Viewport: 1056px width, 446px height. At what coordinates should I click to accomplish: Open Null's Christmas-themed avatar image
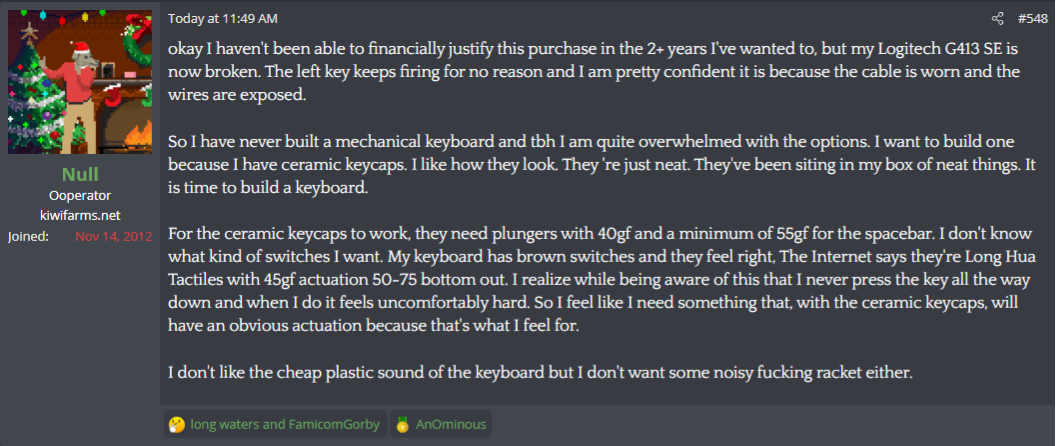click(80, 83)
